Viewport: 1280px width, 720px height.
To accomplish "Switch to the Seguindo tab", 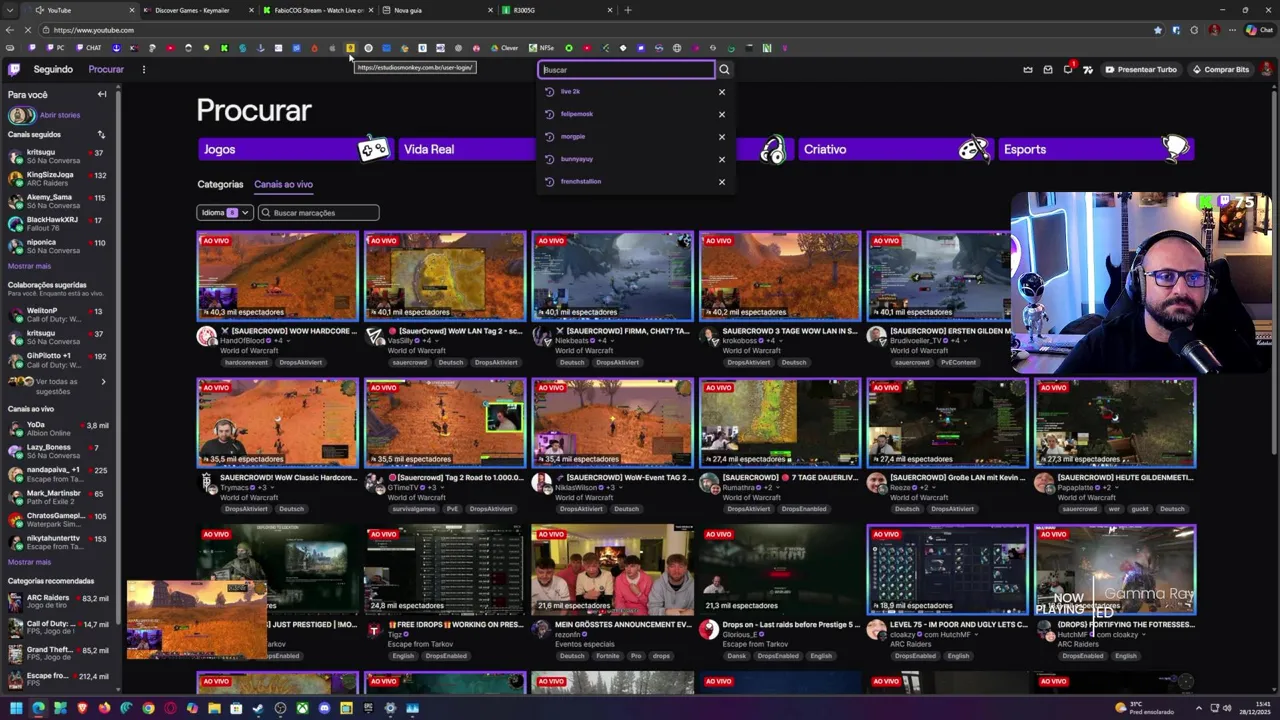I will [53, 69].
